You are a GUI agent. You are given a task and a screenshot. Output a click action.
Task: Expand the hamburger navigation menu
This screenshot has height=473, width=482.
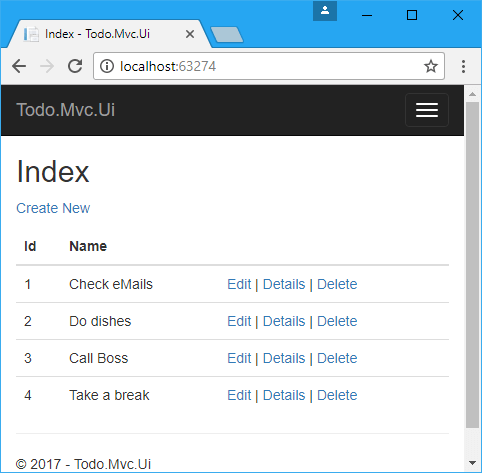[x=427, y=110]
